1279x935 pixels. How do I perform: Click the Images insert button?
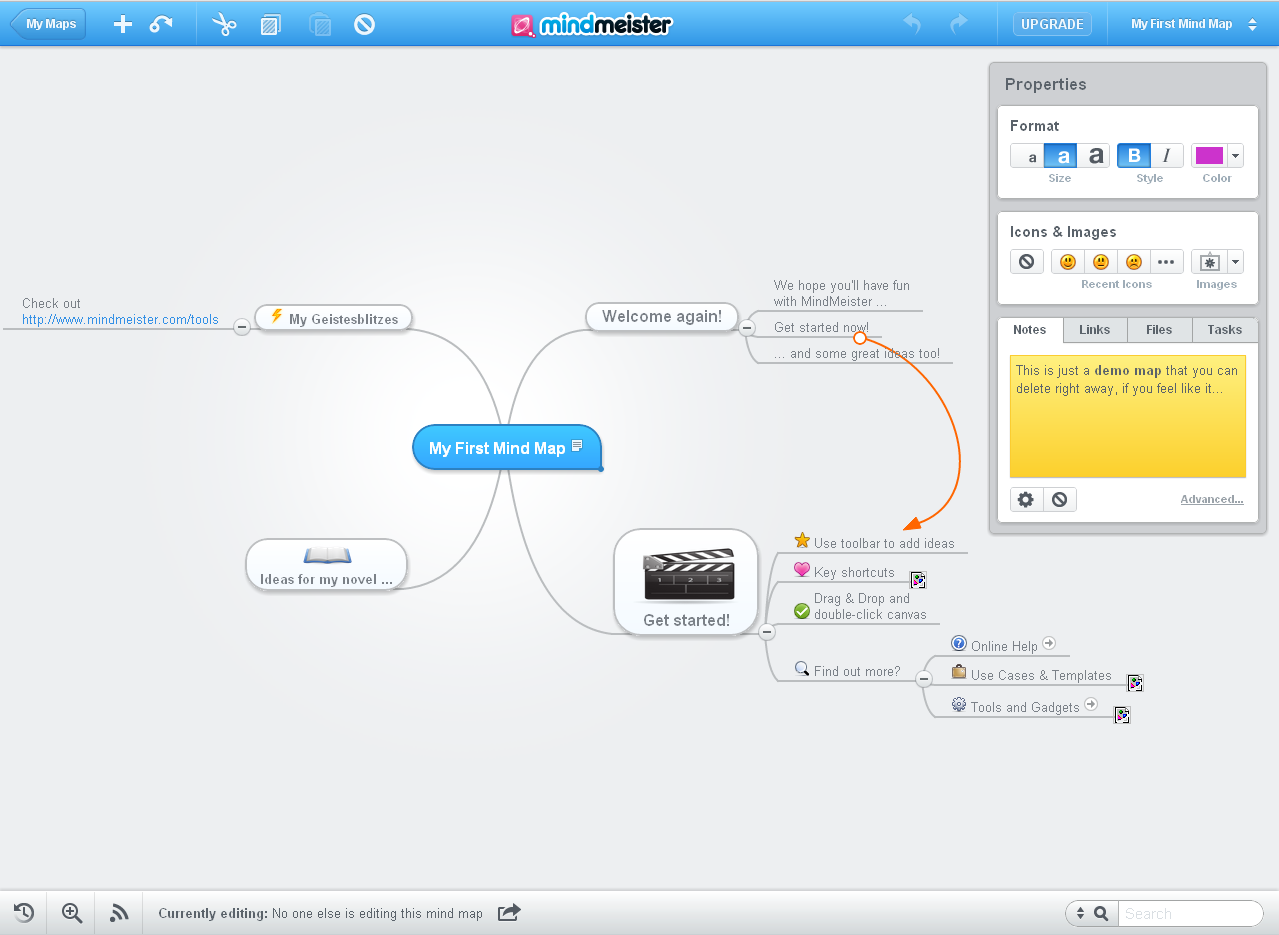coord(1210,262)
